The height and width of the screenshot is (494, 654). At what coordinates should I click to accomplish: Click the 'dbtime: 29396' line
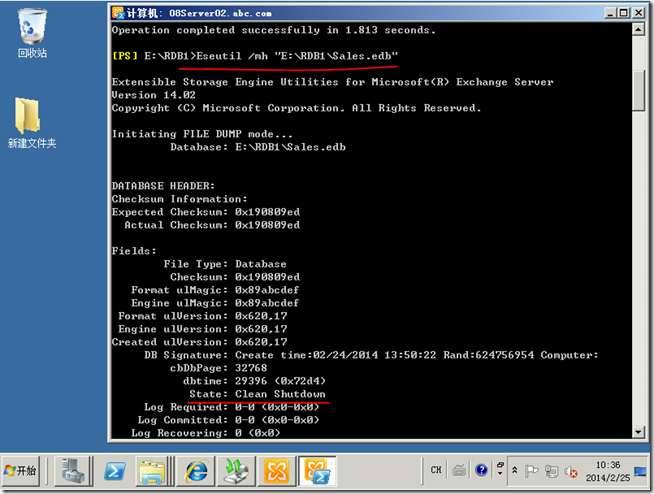click(x=254, y=381)
